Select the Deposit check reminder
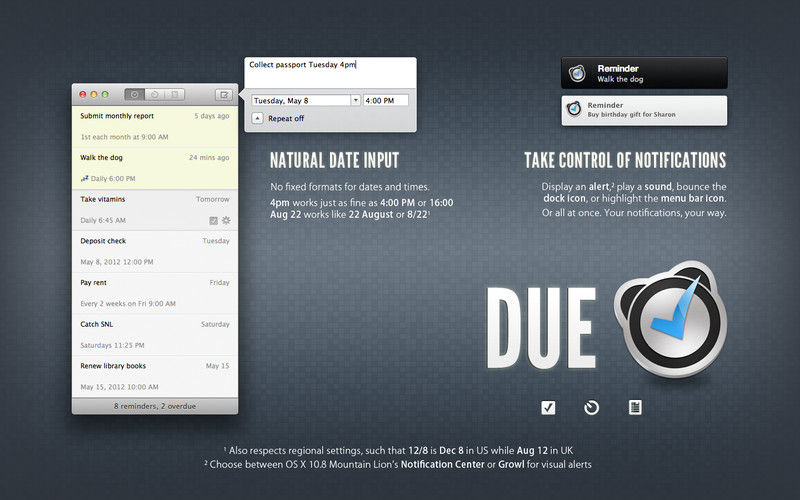Viewport: 800px width, 500px height. [x=155, y=252]
